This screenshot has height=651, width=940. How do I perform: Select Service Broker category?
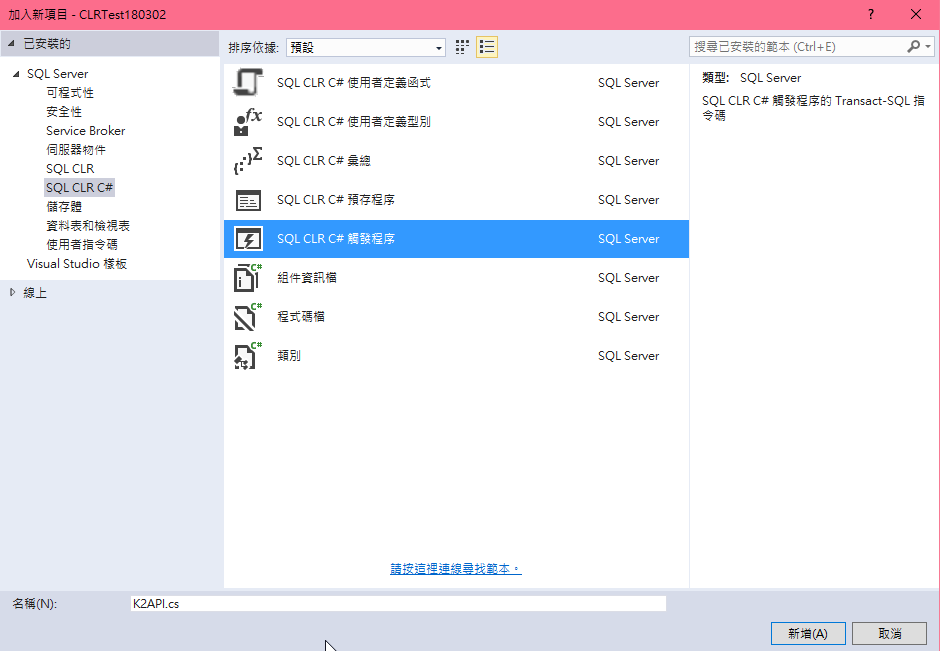tap(86, 131)
